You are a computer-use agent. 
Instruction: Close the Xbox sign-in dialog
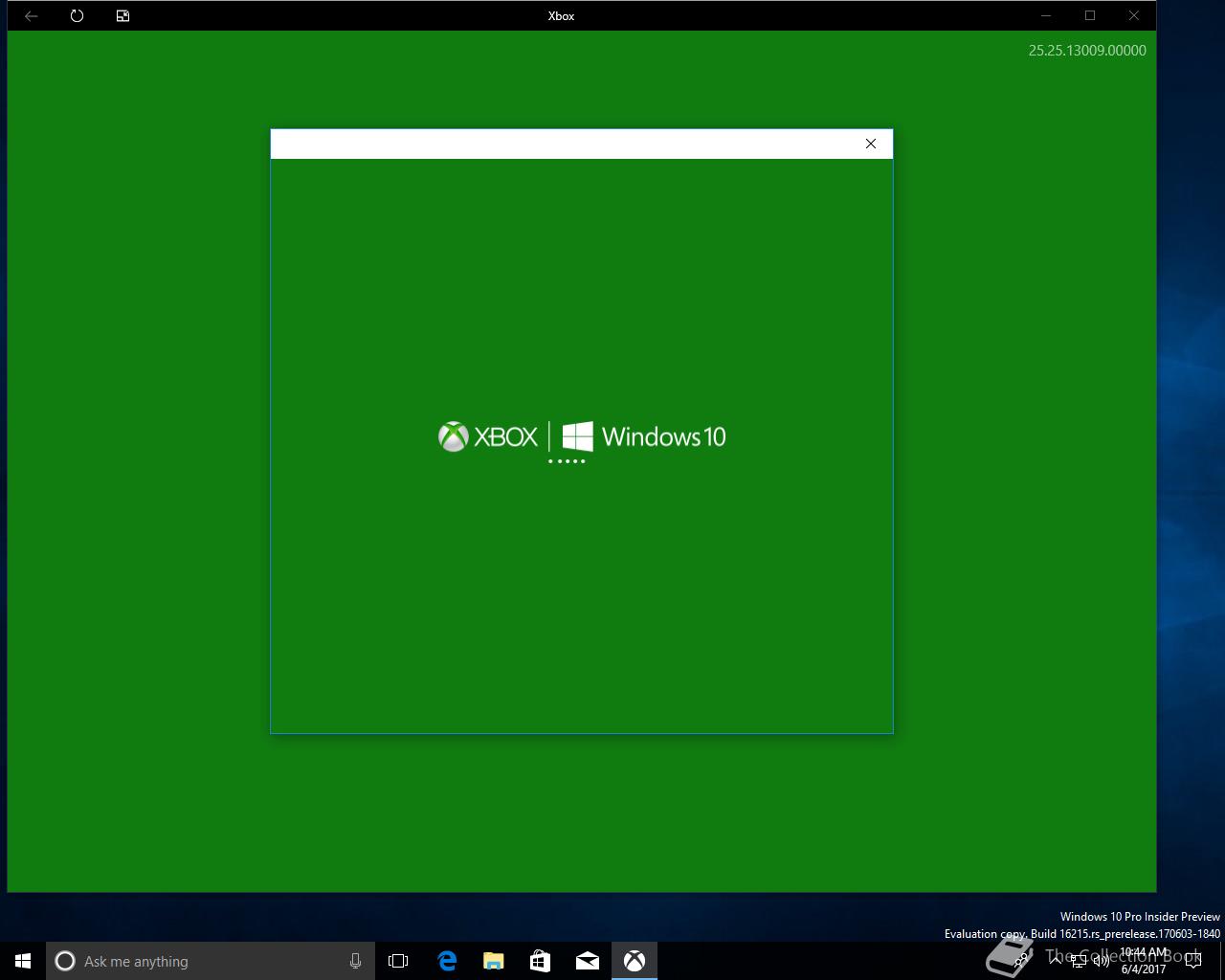[871, 144]
